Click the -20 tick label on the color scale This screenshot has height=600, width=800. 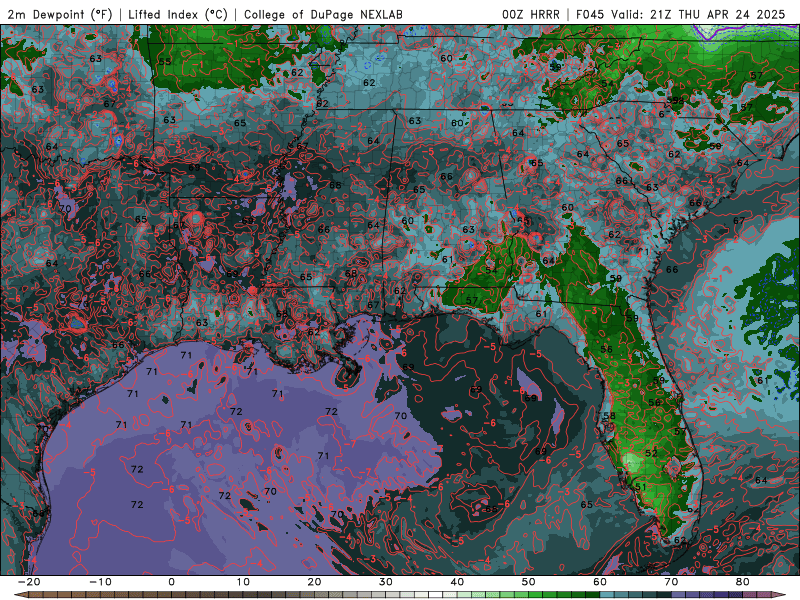pos(29,582)
